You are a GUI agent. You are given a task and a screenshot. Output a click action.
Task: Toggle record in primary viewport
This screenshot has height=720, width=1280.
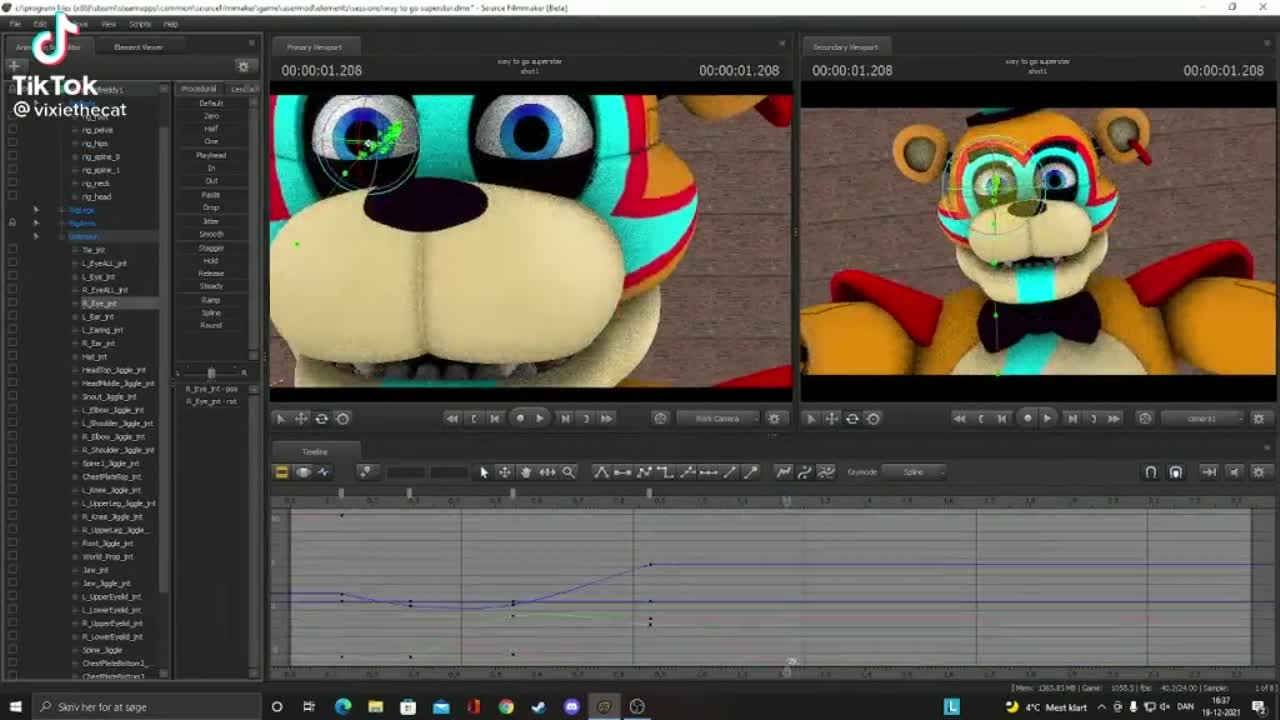[519, 419]
